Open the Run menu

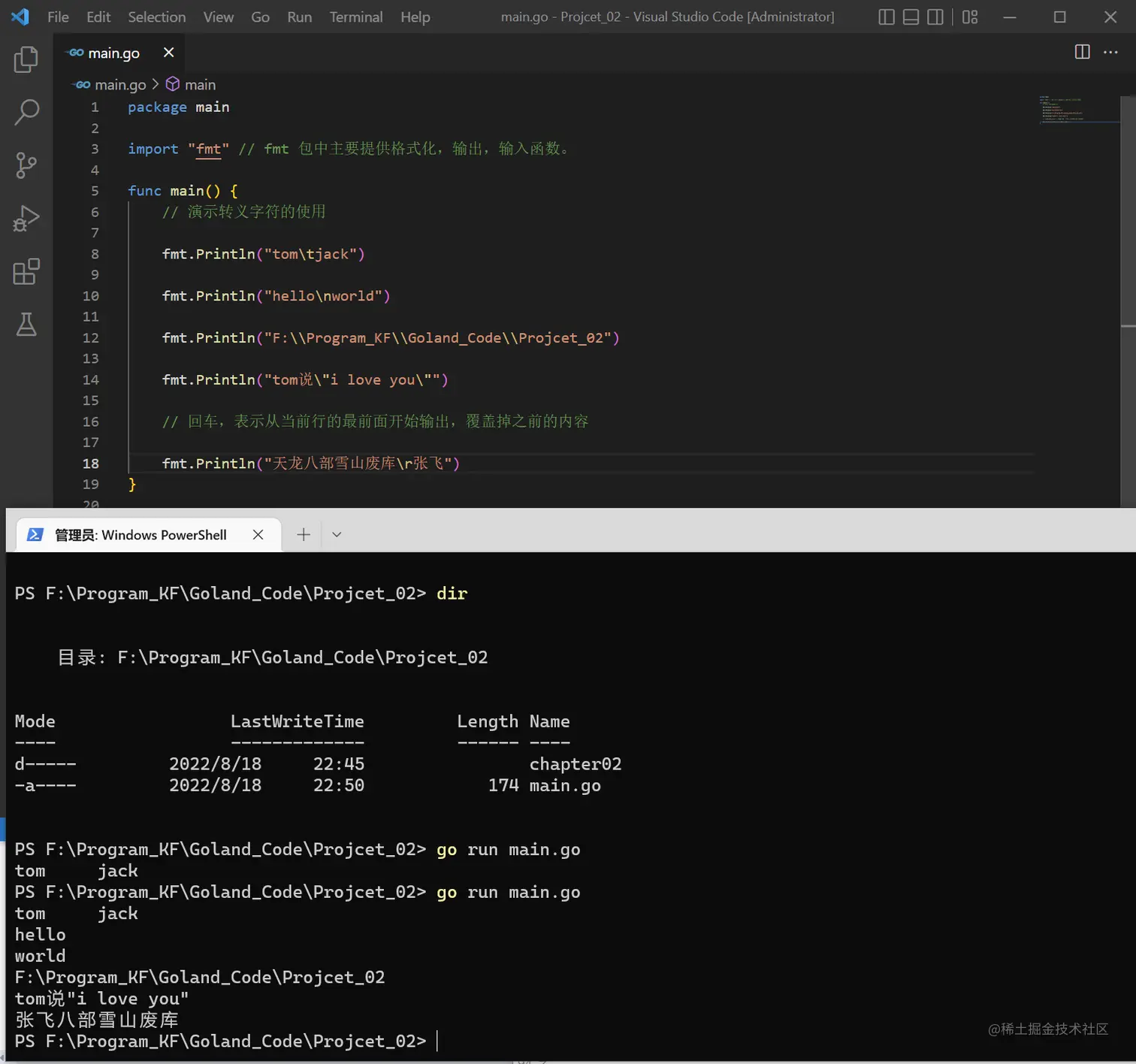click(x=299, y=17)
